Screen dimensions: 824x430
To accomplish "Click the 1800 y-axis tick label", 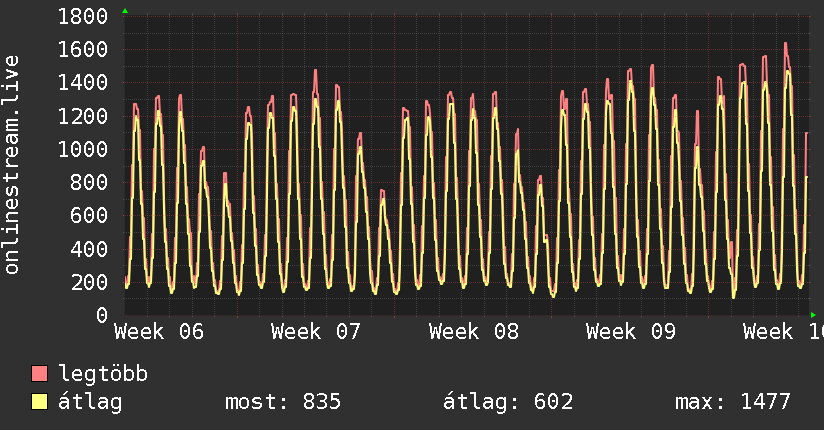I will pyautogui.click(x=83, y=17).
